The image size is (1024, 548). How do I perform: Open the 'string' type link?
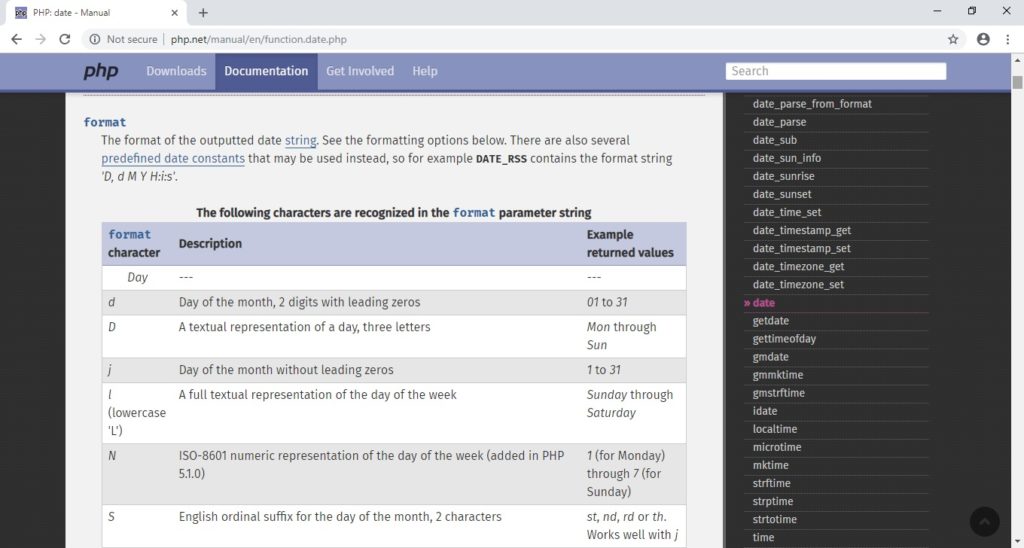[x=300, y=140]
